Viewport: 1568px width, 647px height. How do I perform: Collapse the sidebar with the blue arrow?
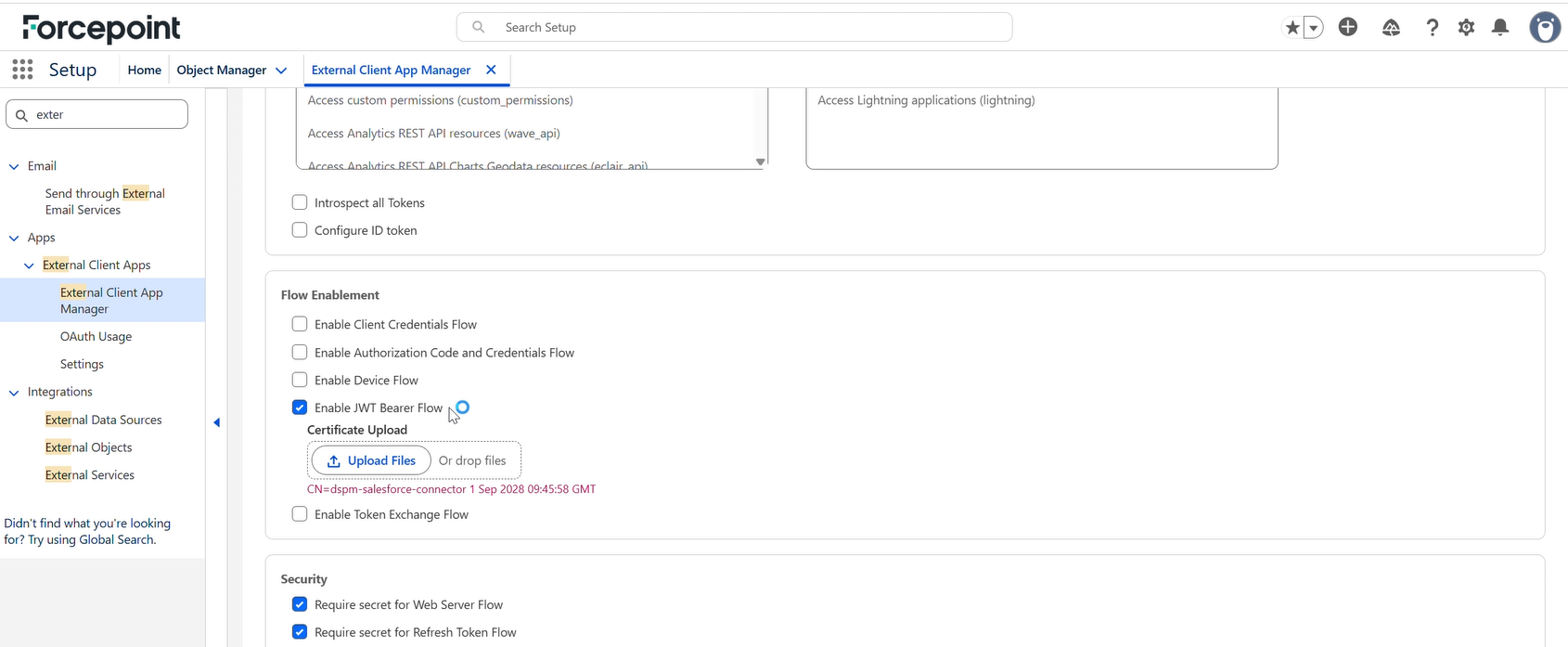(216, 422)
